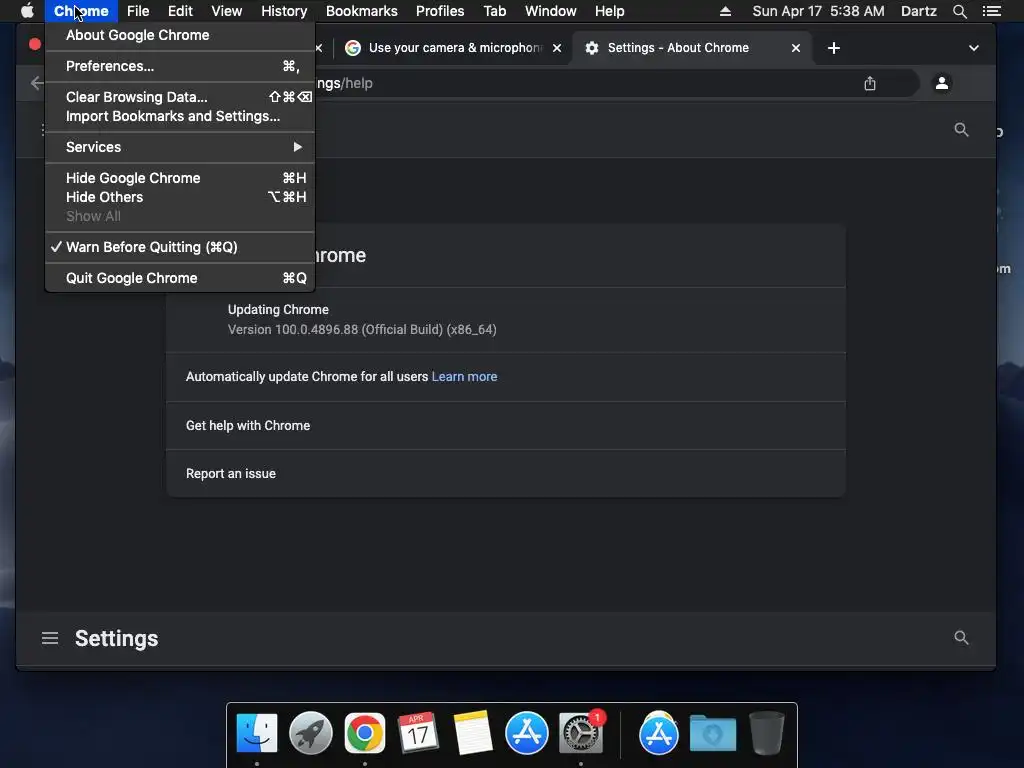1024x768 pixels.
Task: Expand the Services submenu
Action: point(180,147)
